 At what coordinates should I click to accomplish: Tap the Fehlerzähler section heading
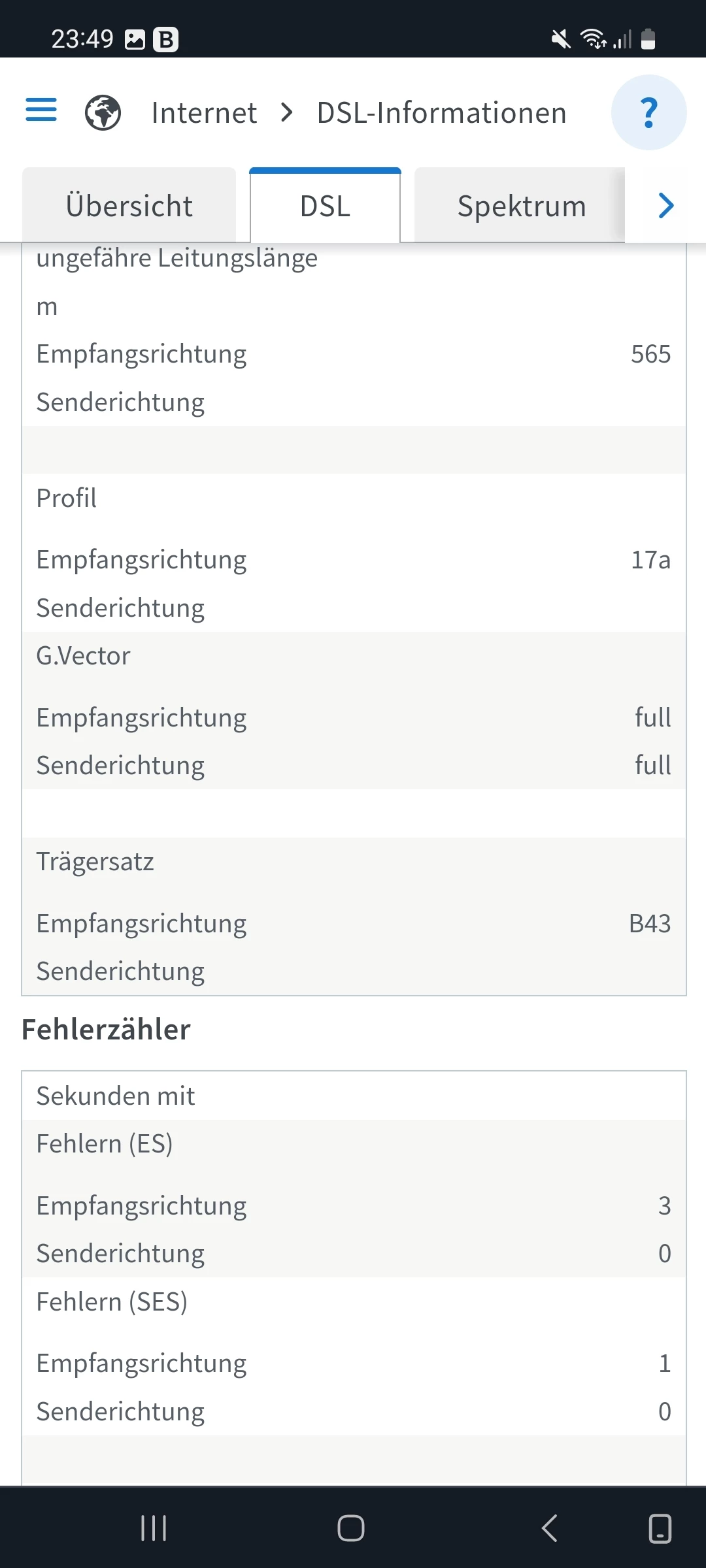(x=106, y=1030)
